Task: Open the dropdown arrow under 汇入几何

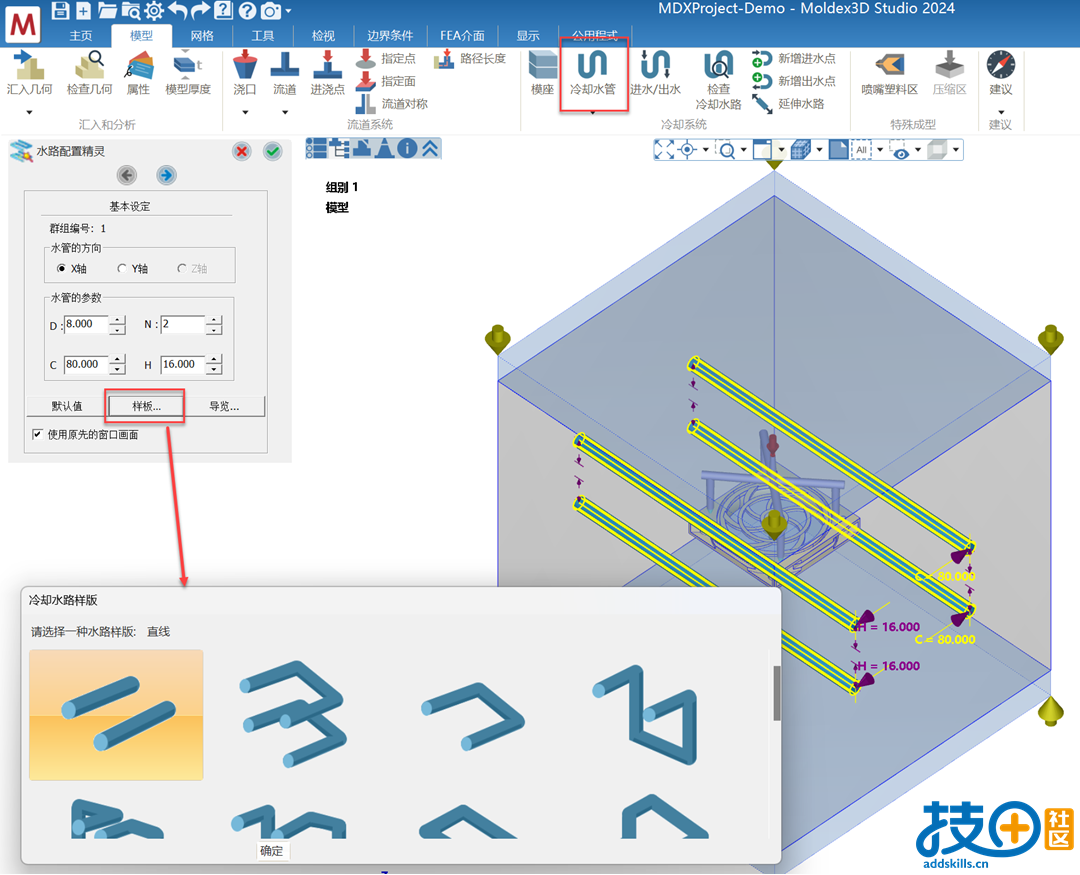Action: [30, 112]
